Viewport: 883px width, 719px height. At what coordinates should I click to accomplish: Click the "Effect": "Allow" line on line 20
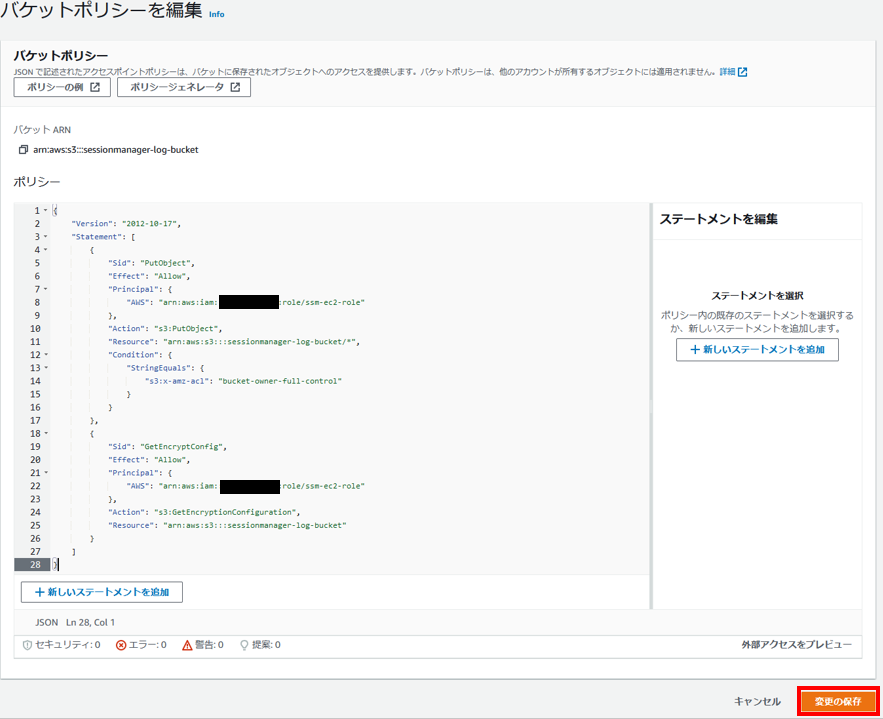149,460
